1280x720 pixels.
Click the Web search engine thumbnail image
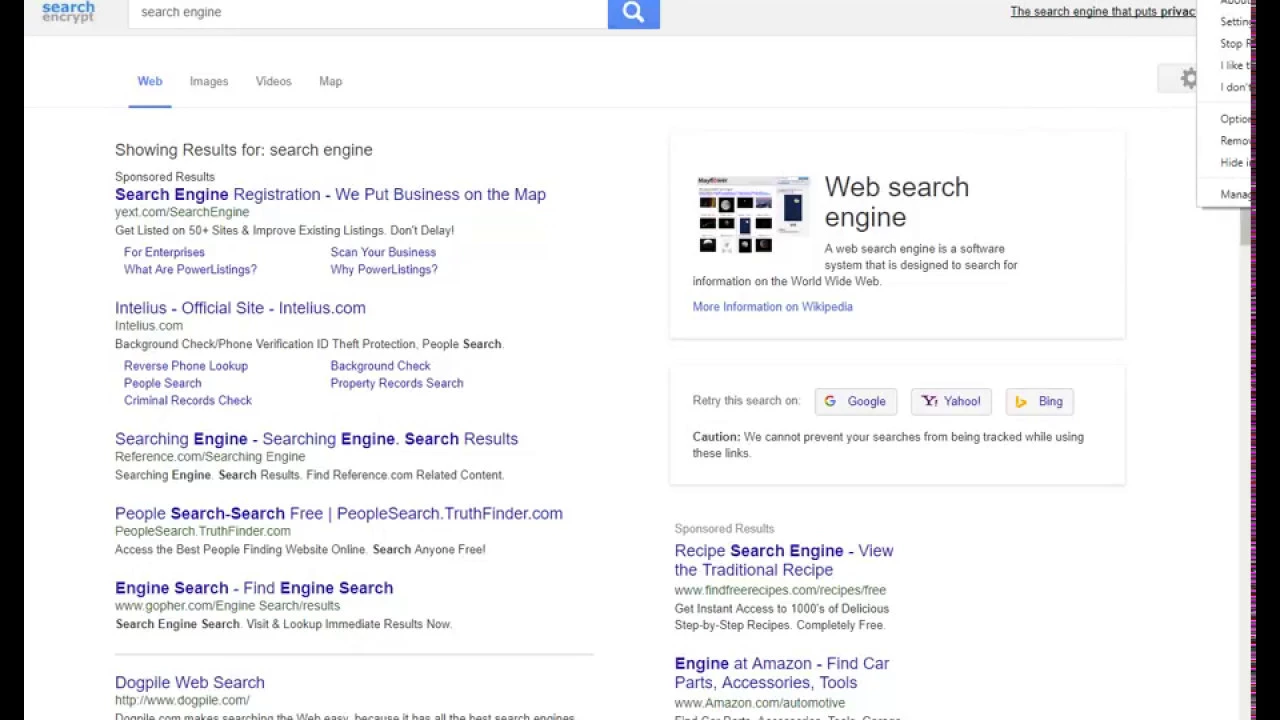pos(753,215)
